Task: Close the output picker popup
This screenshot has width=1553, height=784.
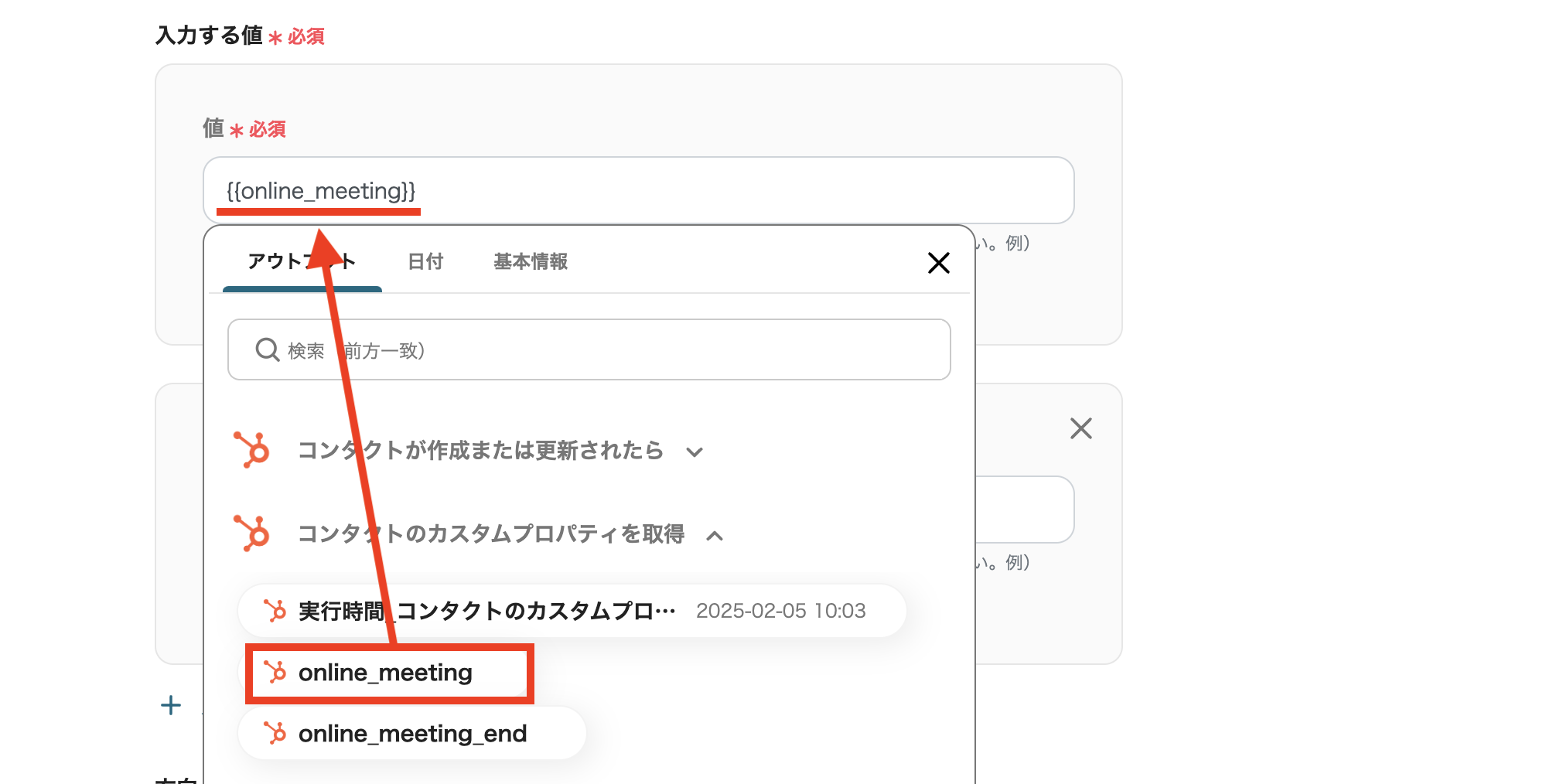Action: point(938,263)
